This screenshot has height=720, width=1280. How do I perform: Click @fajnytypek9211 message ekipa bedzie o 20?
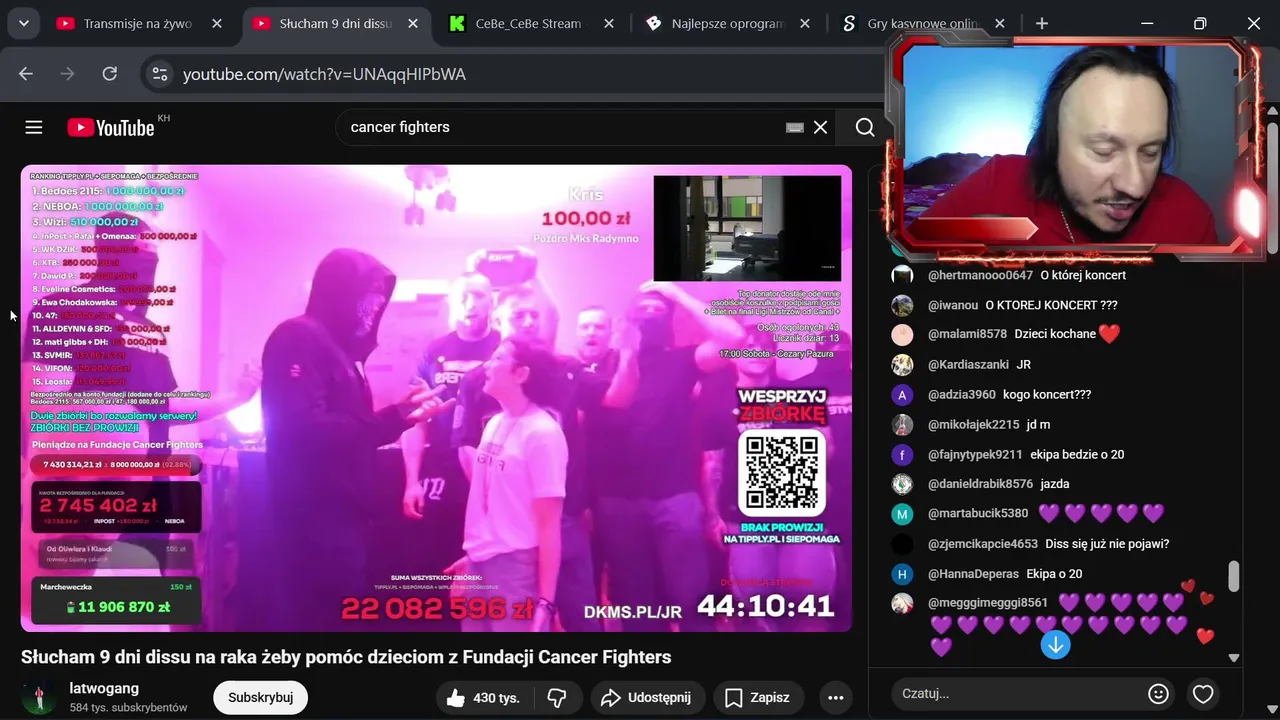(x=1077, y=454)
